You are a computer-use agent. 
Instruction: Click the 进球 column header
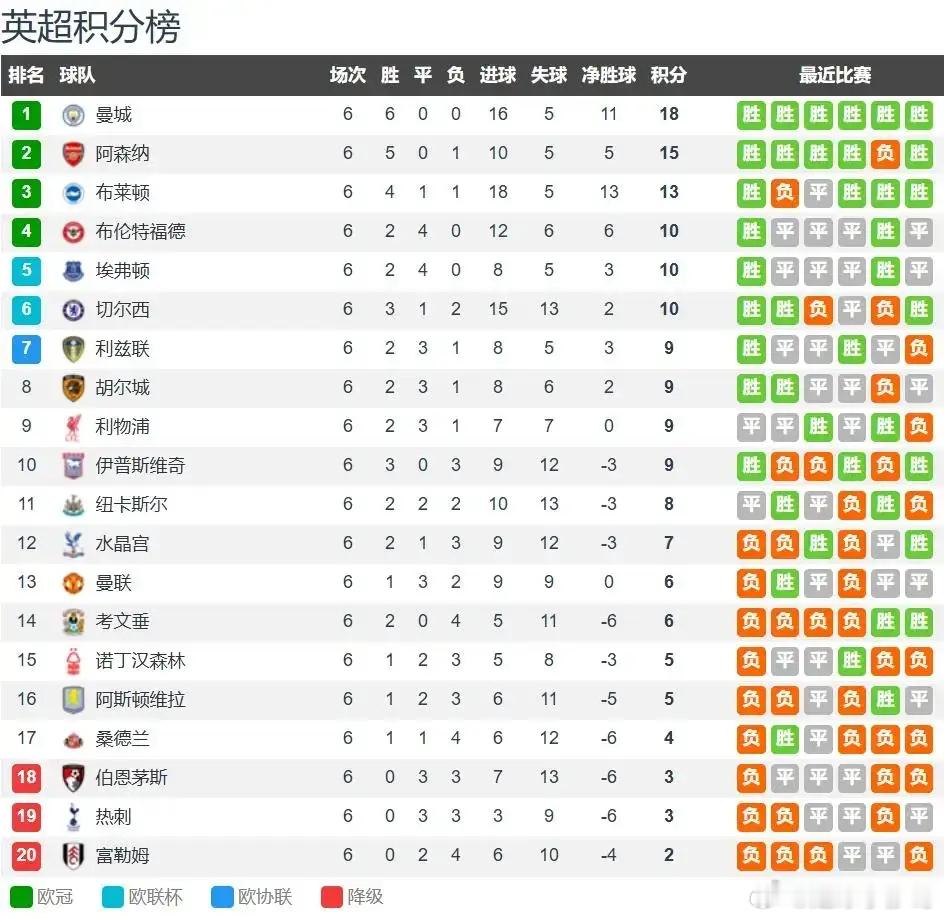[x=497, y=75]
